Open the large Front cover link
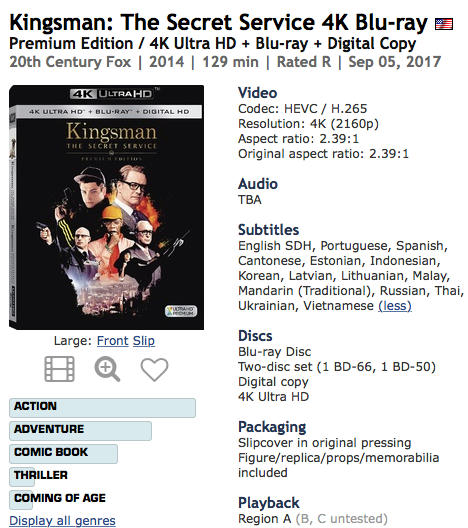This screenshot has width=468, height=528. 112,341
